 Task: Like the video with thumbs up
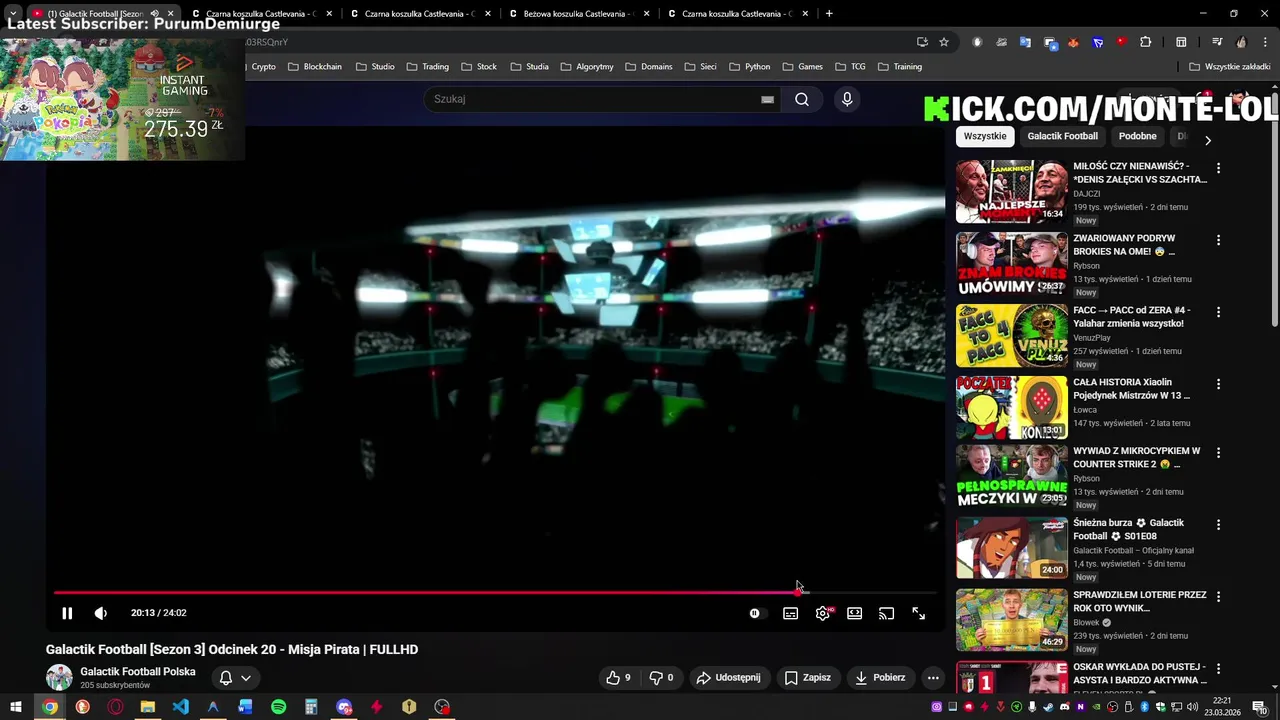[618, 677]
